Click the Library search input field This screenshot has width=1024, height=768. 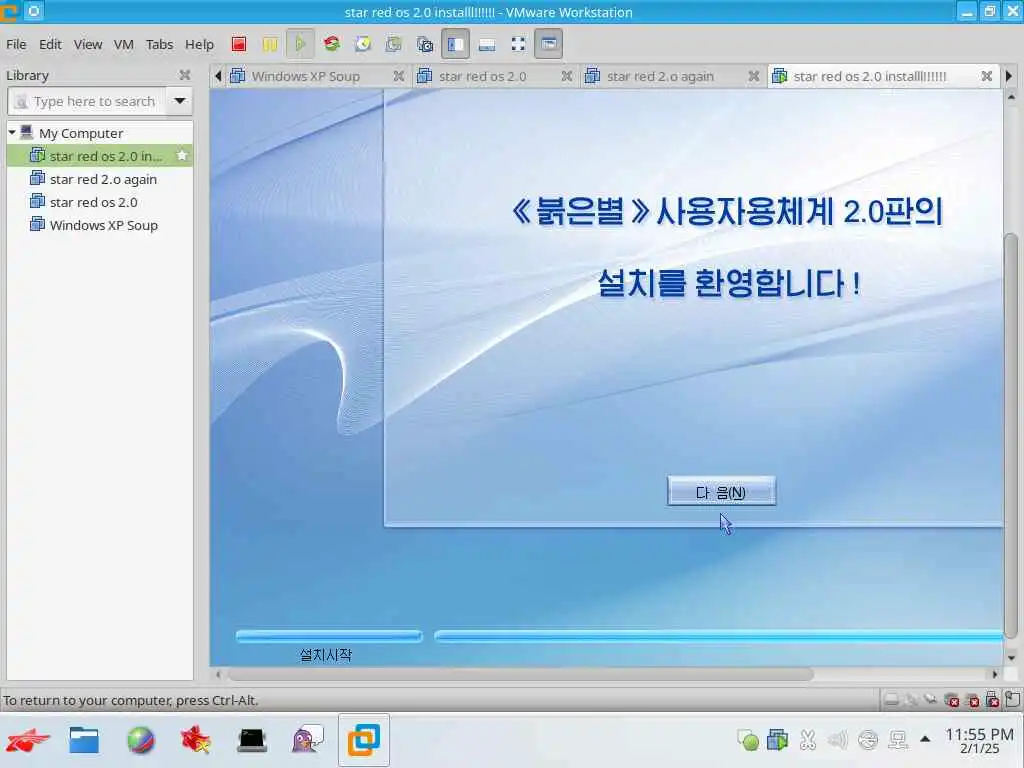[87, 101]
